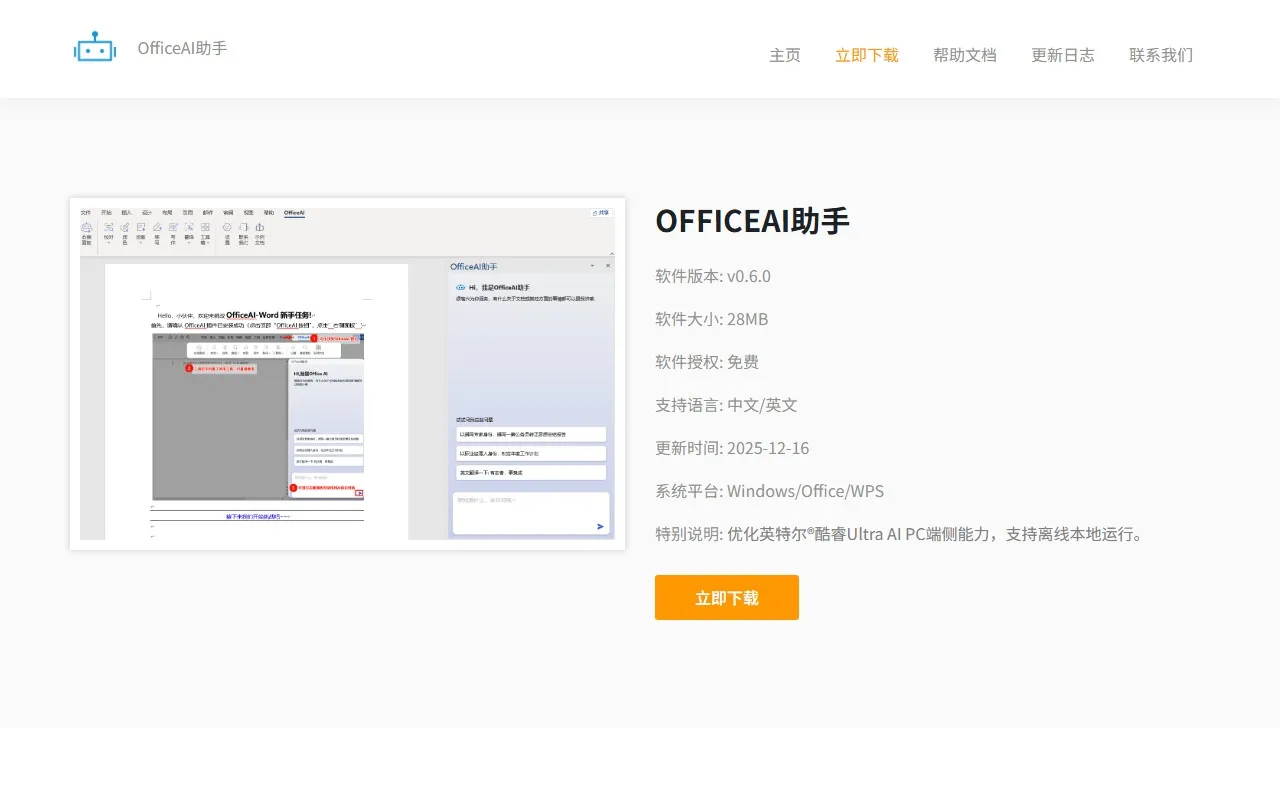Select the 翻译 translate icon on the ribbon
Image resolution: width=1280 pixels, height=800 pixels.
click(x=188, y=227)
